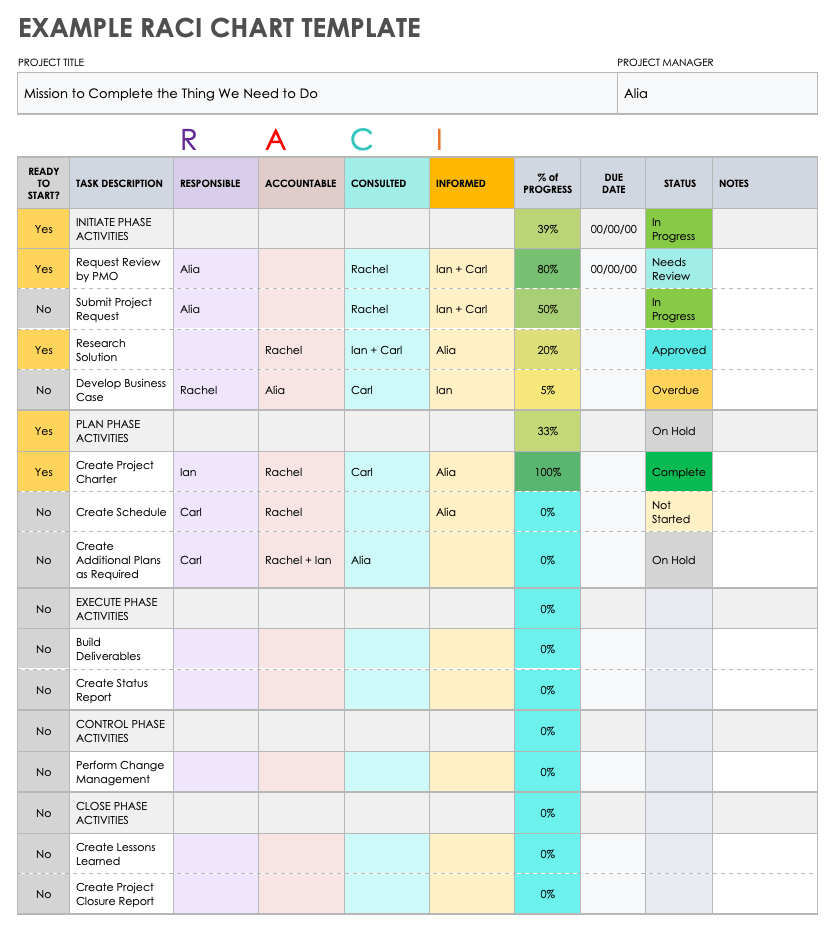Select the % of PROGRESS header
This screenshot has height=940, width=837.
tap(547, 184)
